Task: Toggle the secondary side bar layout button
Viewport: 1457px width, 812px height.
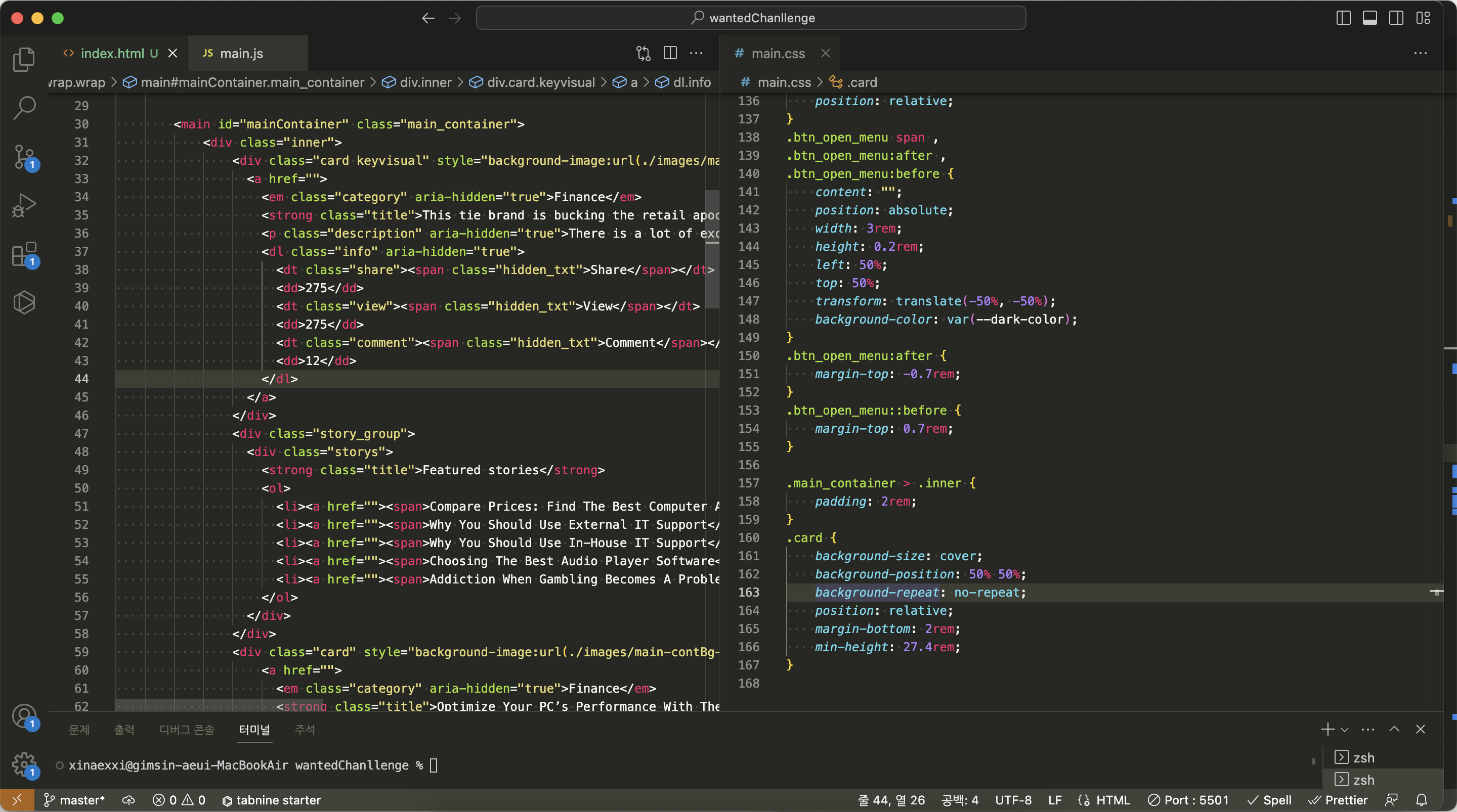Action: [x=1396, y=18]
